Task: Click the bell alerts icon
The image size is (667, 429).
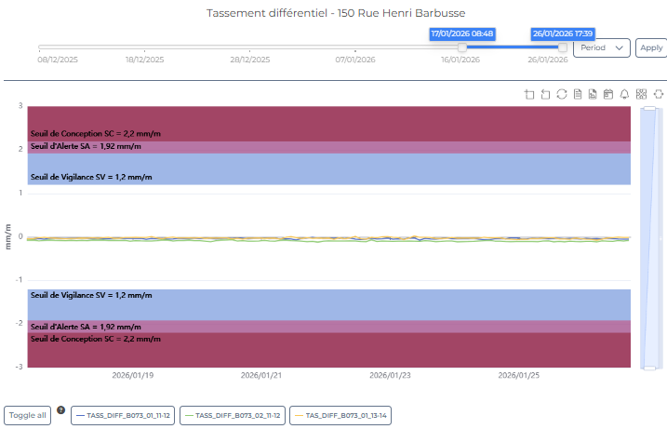Action: (625, 95)
